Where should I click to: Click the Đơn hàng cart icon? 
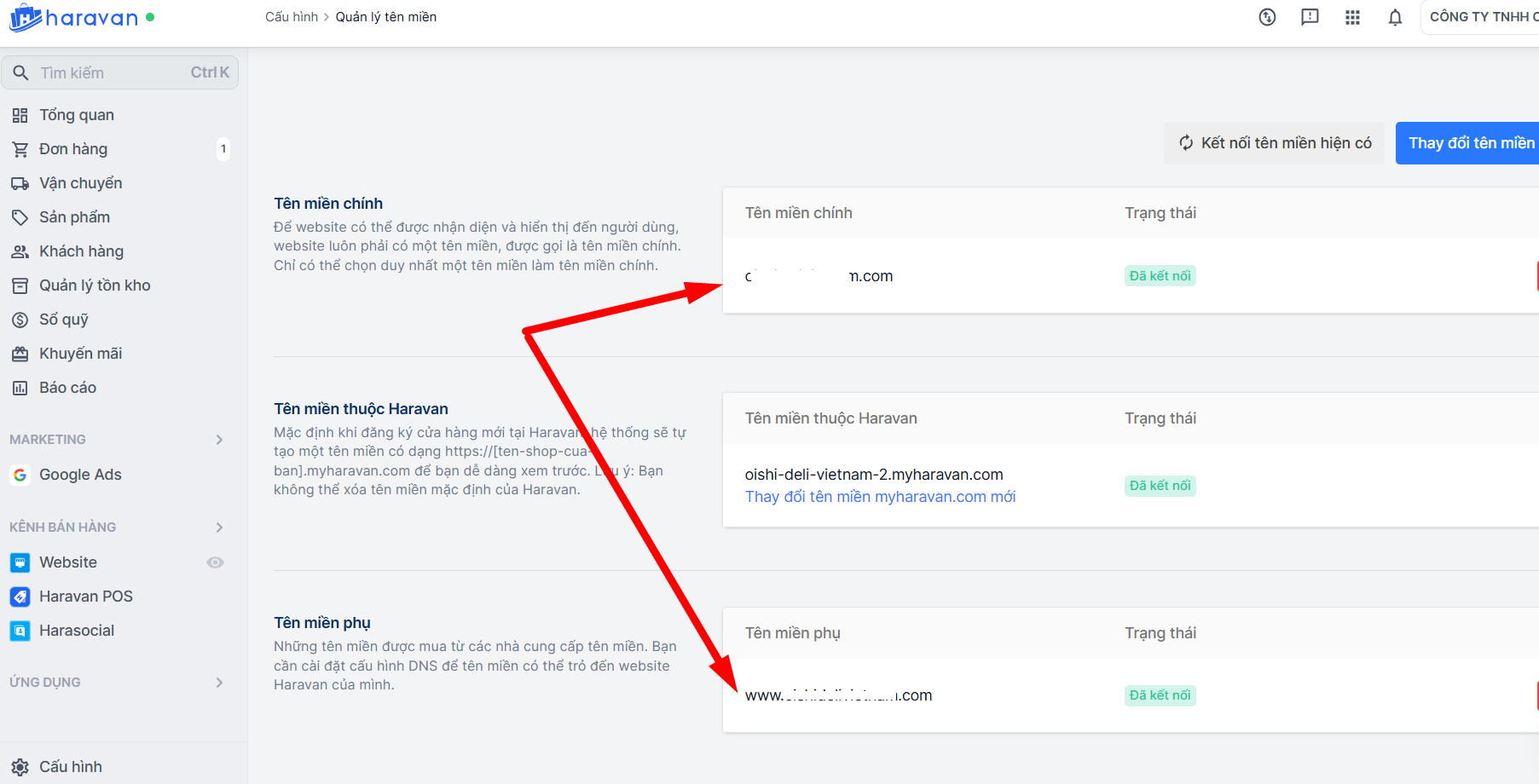pos(20,149)
